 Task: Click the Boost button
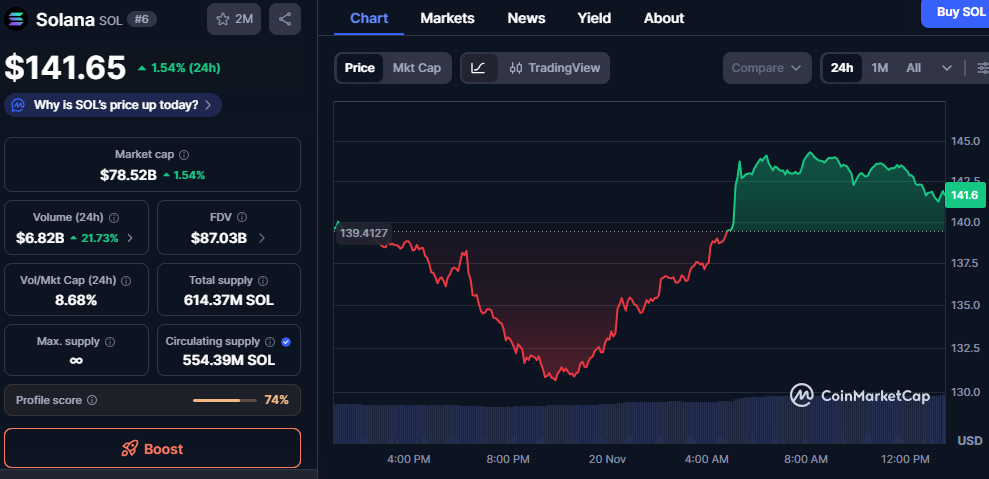tap(152, 449)
